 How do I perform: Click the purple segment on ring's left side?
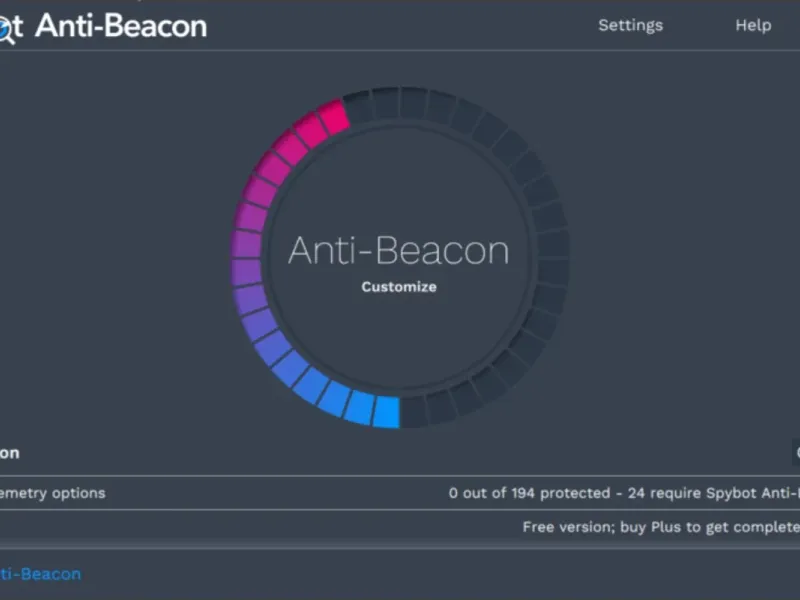coord(246,245)
